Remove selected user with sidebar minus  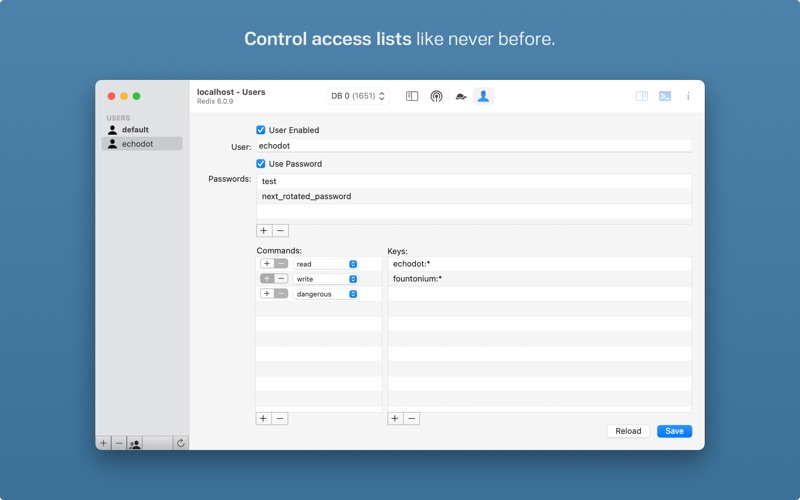pyautogui.click(x=119, y=443)
